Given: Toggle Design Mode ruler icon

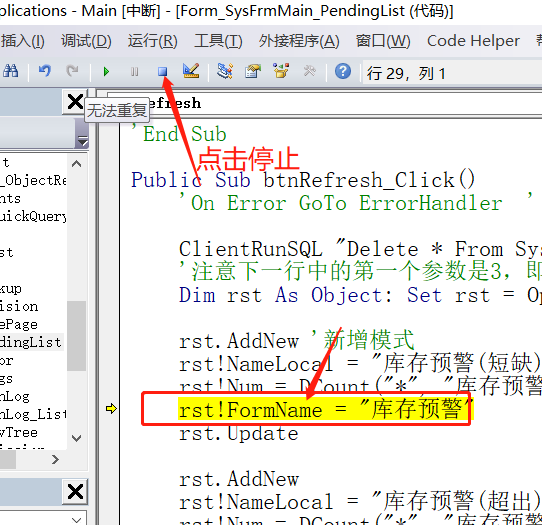Looking at the screenshot, I should (x=191, y=71).
